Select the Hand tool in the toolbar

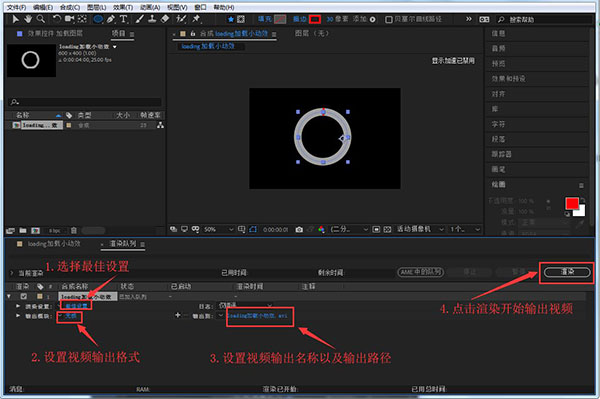point(28,19)
